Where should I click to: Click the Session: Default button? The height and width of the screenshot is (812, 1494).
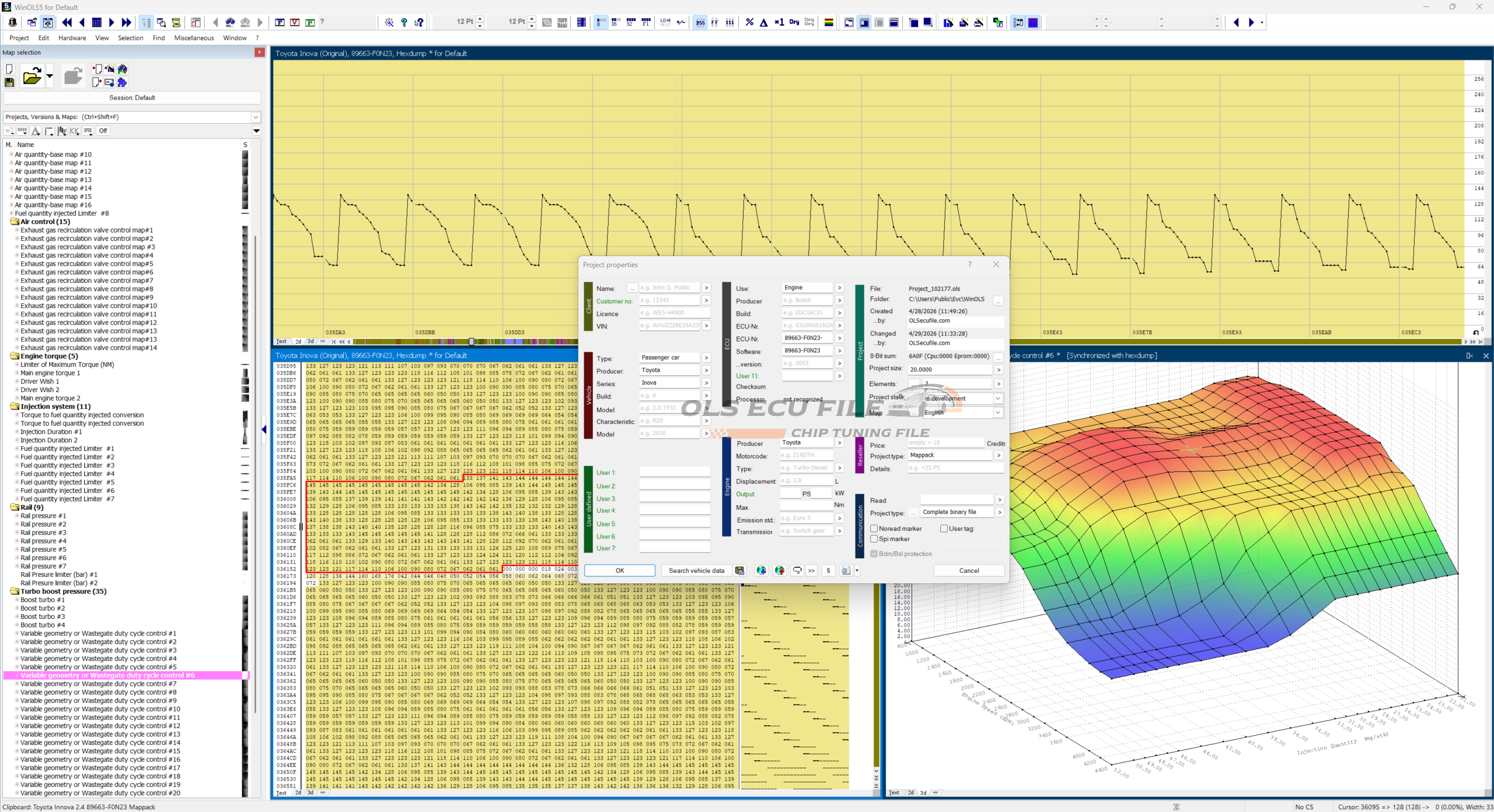[132, 97]
